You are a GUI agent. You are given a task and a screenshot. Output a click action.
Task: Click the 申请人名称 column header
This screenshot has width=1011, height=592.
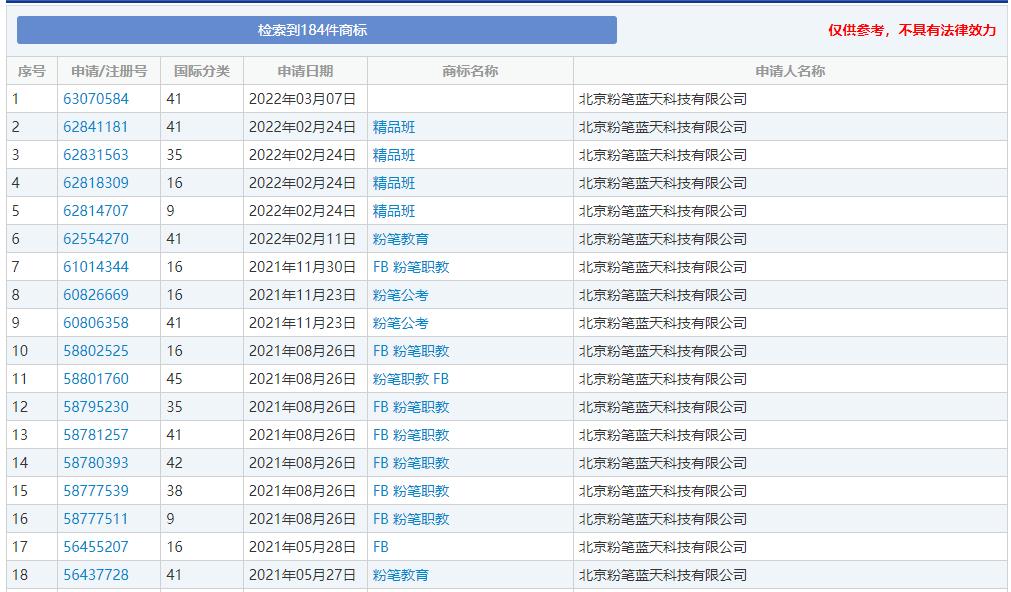pos(790,71)
